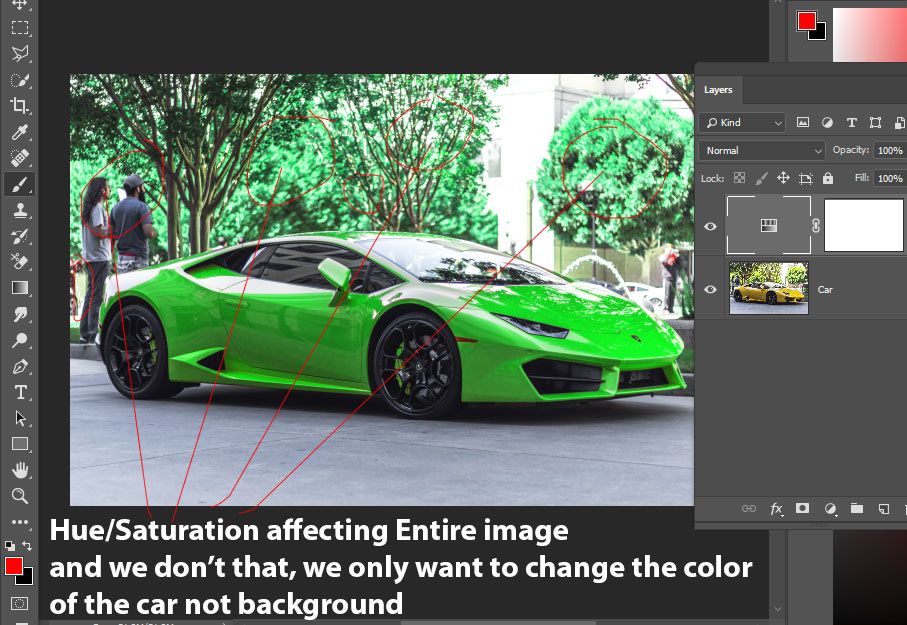907x625 pixels.
Task: Select the Car layer thumbnail
Action: pyautogui.click(x=768, y=289)
